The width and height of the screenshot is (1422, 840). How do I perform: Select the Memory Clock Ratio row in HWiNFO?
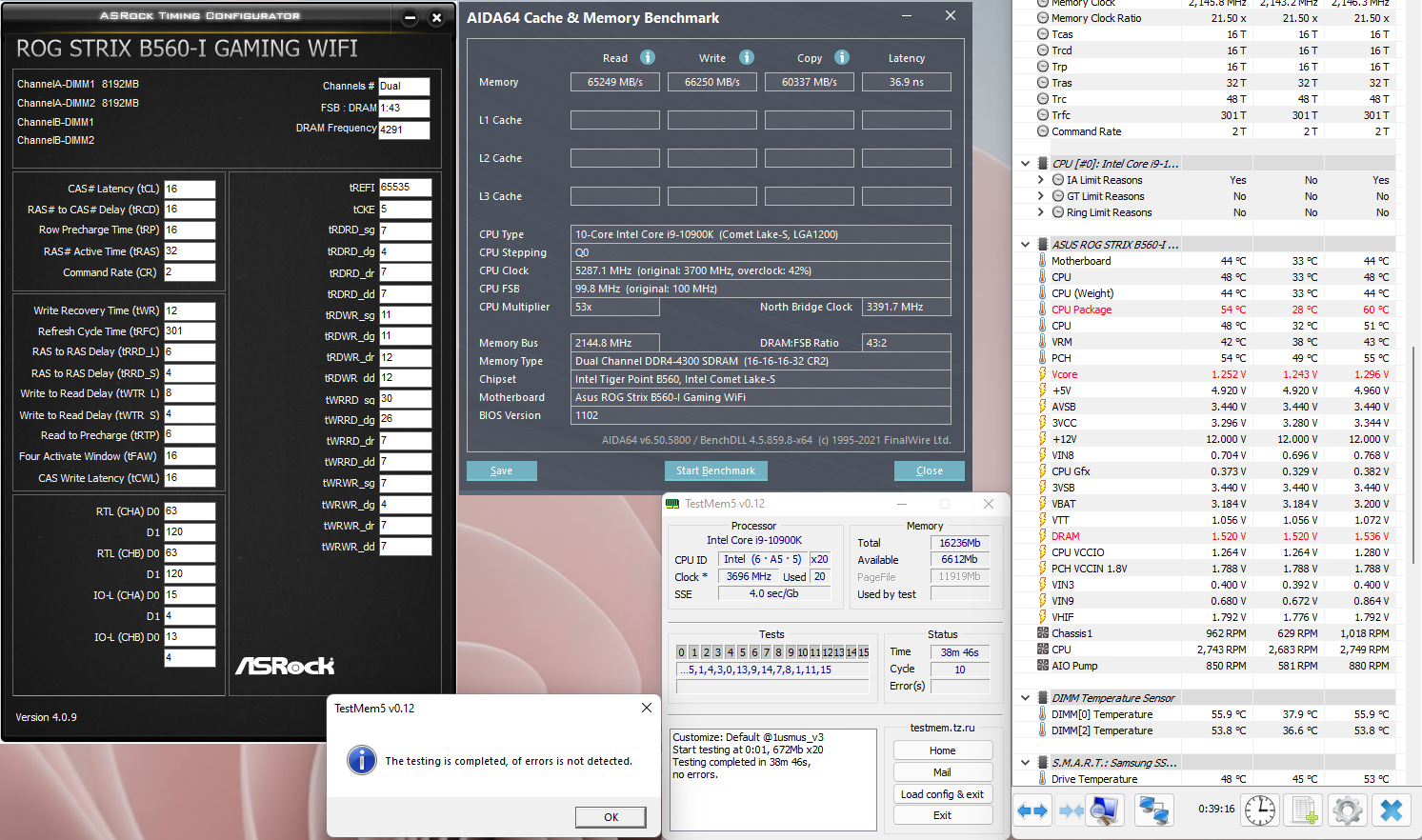click(x=1216, y=18)
